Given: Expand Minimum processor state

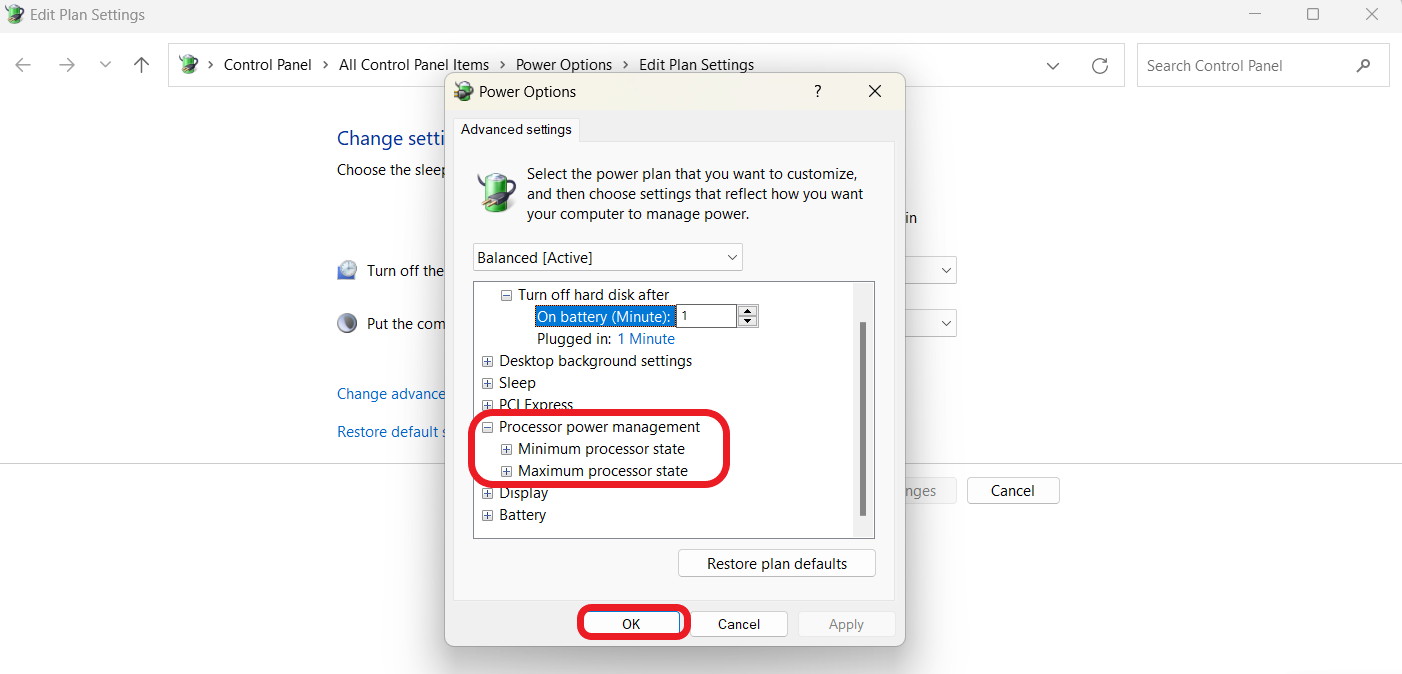Looking at the screenshot, I should click(506, 449).
